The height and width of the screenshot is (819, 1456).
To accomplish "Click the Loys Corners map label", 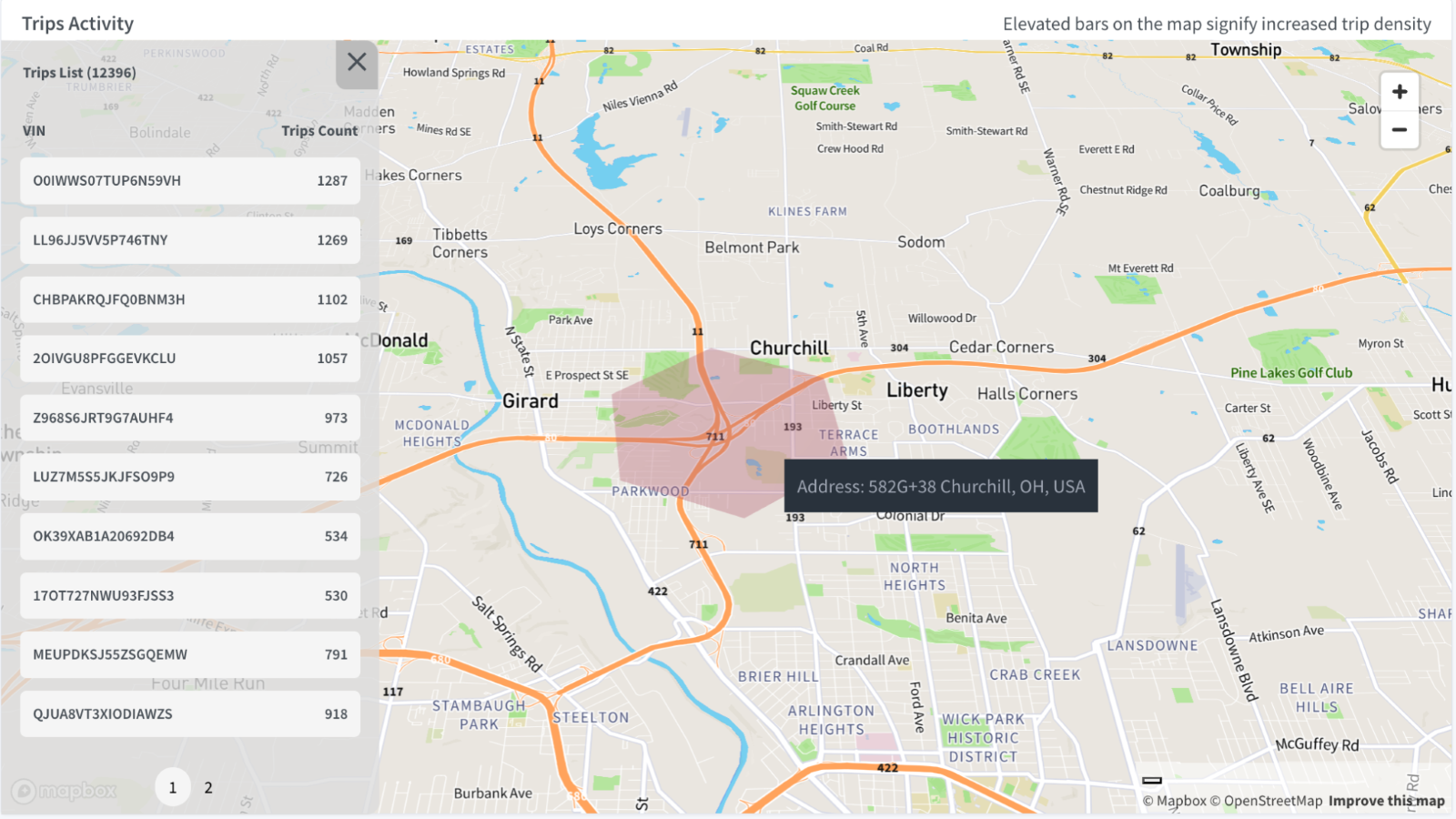I will pos(618,229).
